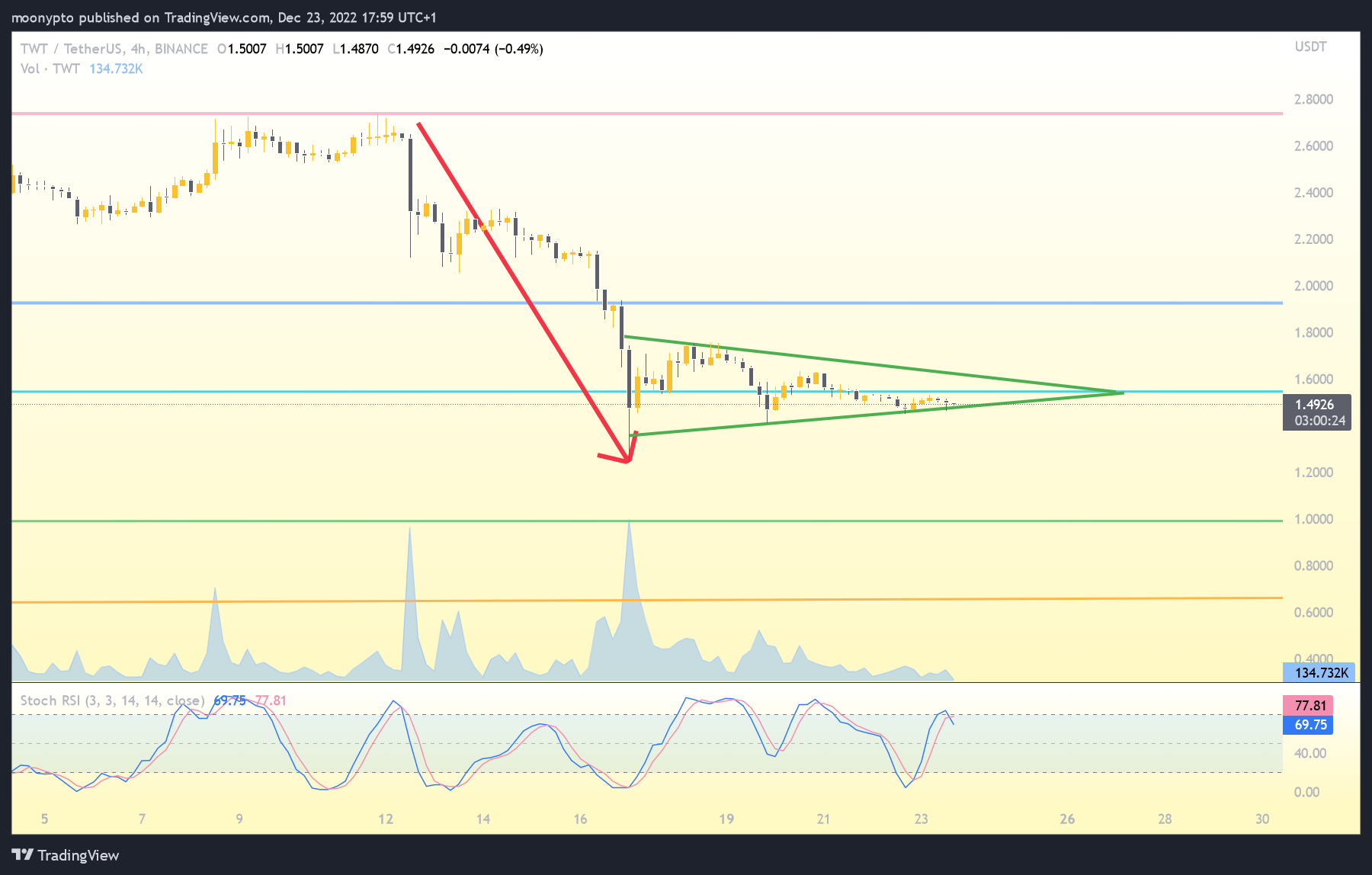Click the Stoch RSI 40.00 scale label
1372x875 pixels.
coord(1310,753)
